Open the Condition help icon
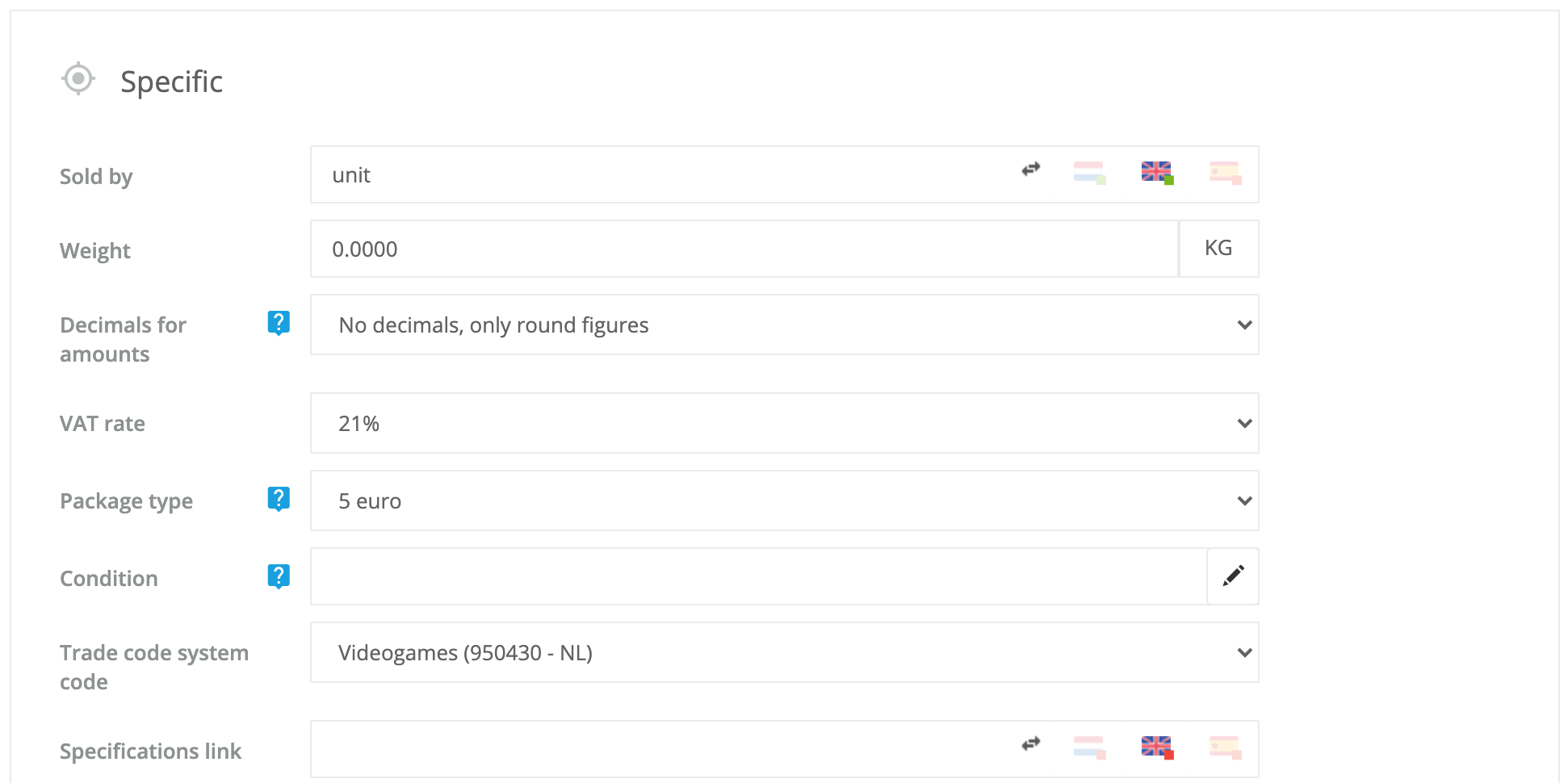 point(279,576)
